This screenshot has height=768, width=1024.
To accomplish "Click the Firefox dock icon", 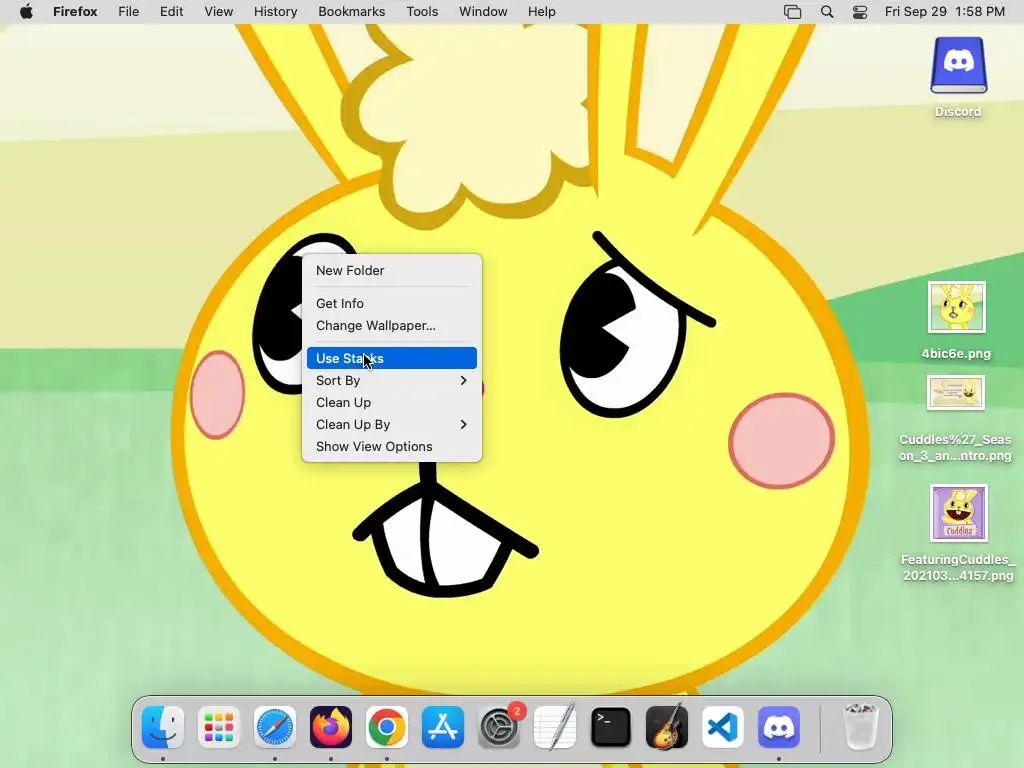I will pos(330,727).
